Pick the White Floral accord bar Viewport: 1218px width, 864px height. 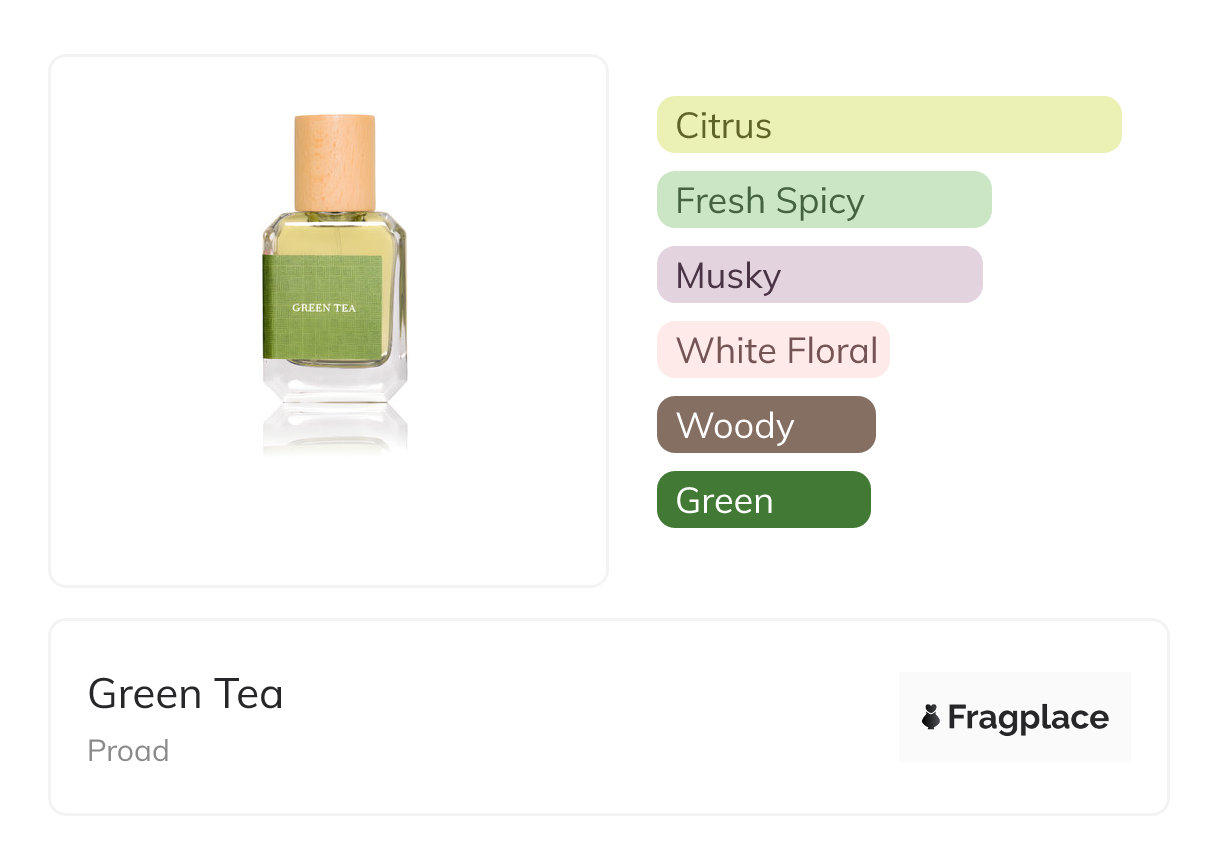click(x=773, y=350)
